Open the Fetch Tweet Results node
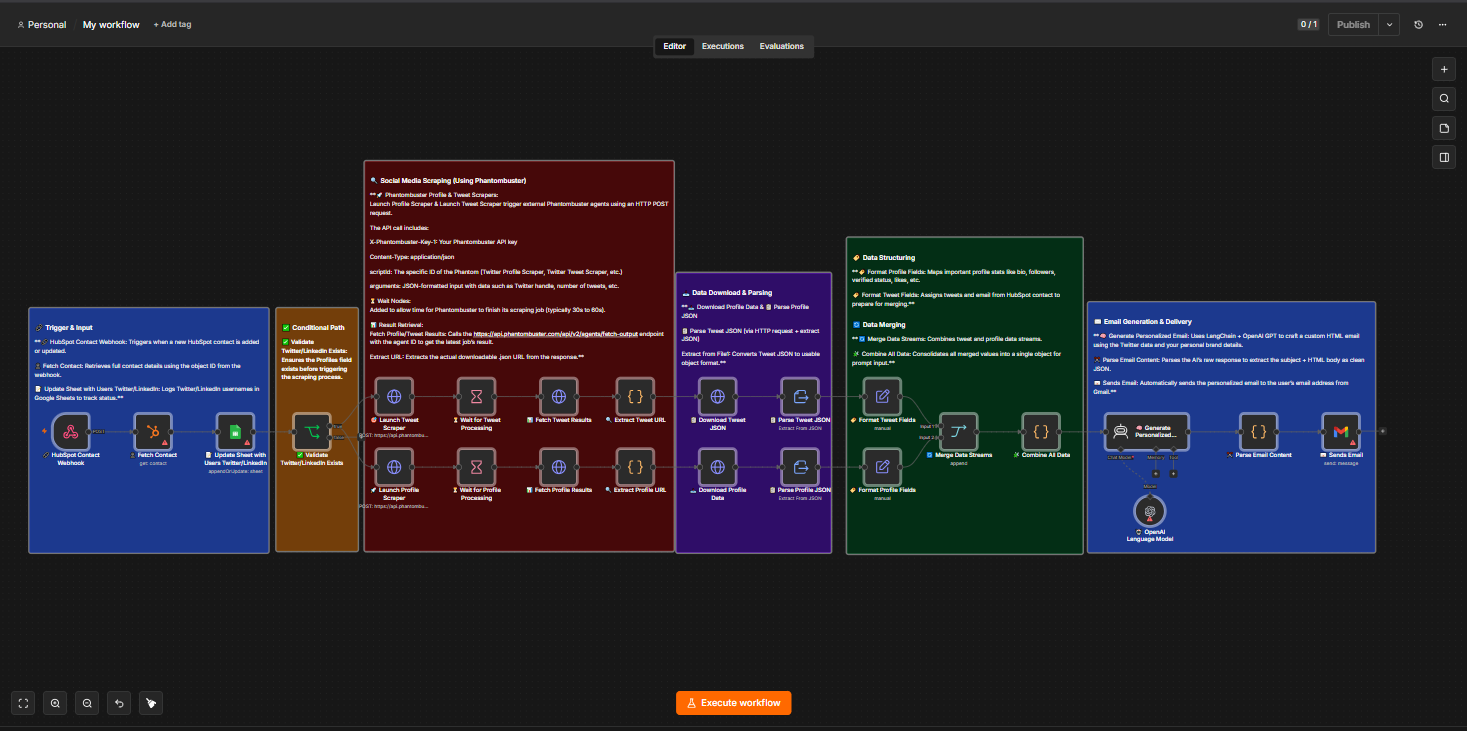1467x731 pixels. [x=559, y=397]
